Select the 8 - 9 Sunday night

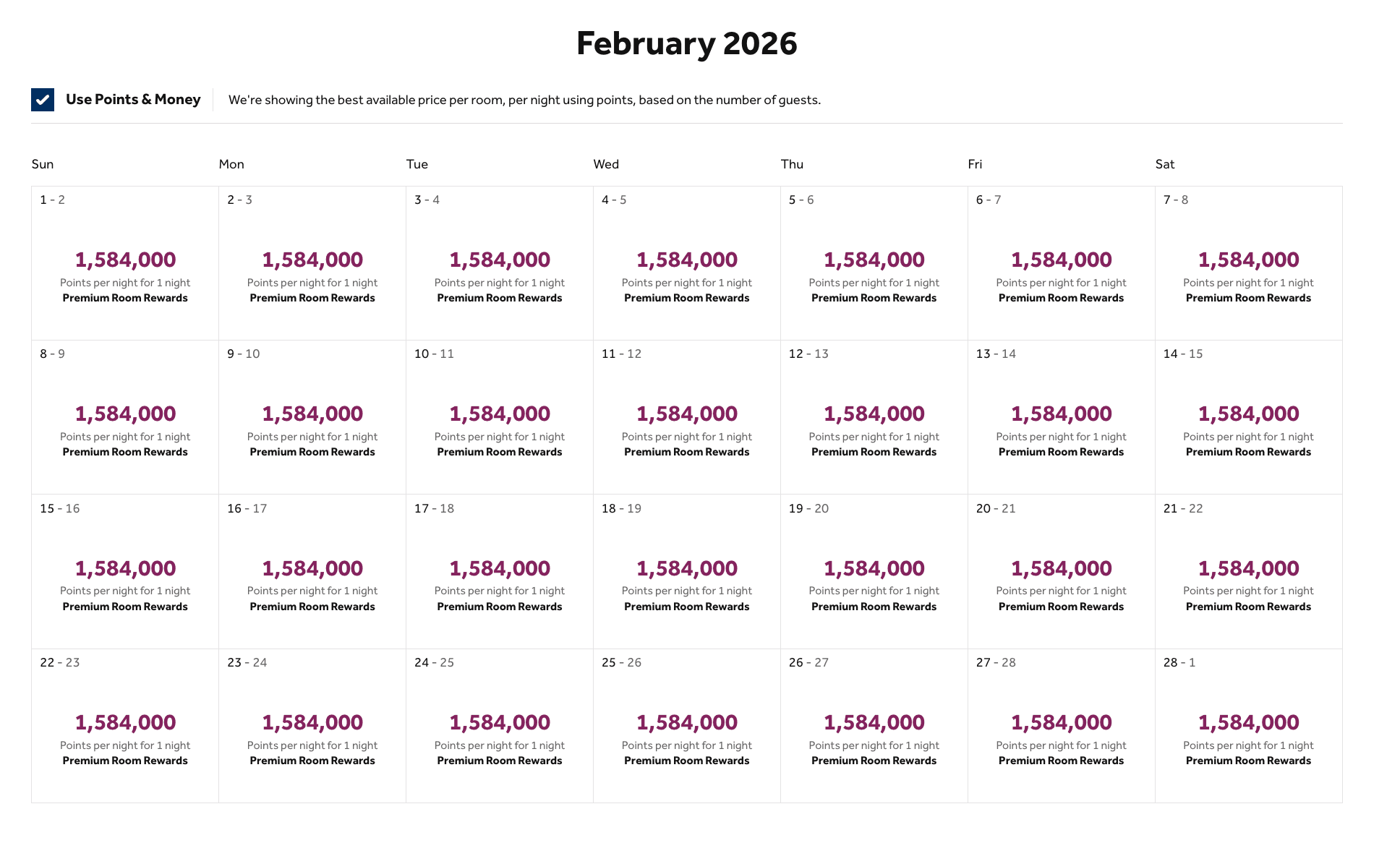[125, 417]
